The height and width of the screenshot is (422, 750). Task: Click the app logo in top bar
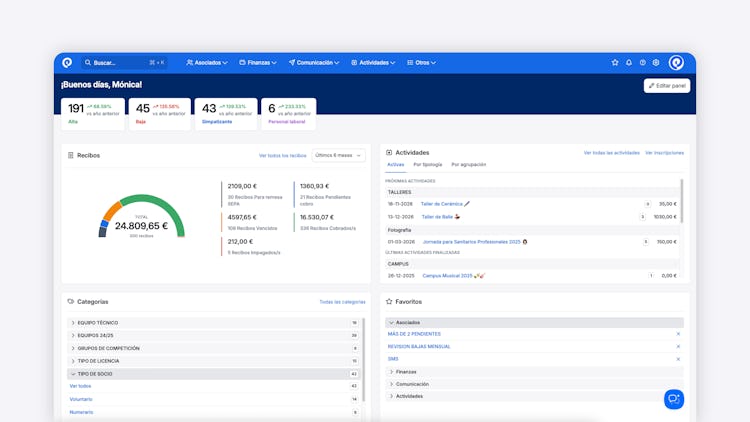(x=67, y=63)
